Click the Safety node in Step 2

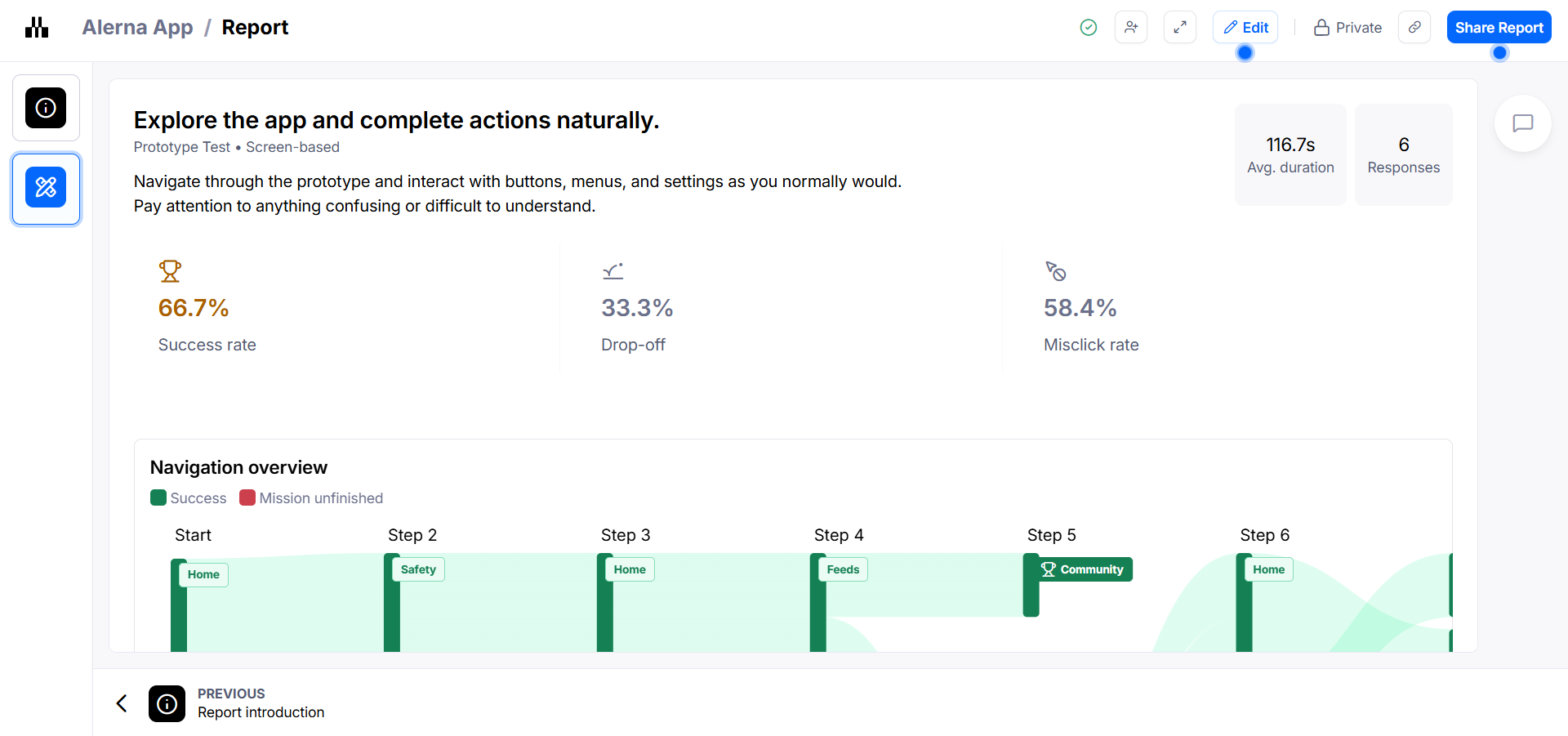pos(418,569)
